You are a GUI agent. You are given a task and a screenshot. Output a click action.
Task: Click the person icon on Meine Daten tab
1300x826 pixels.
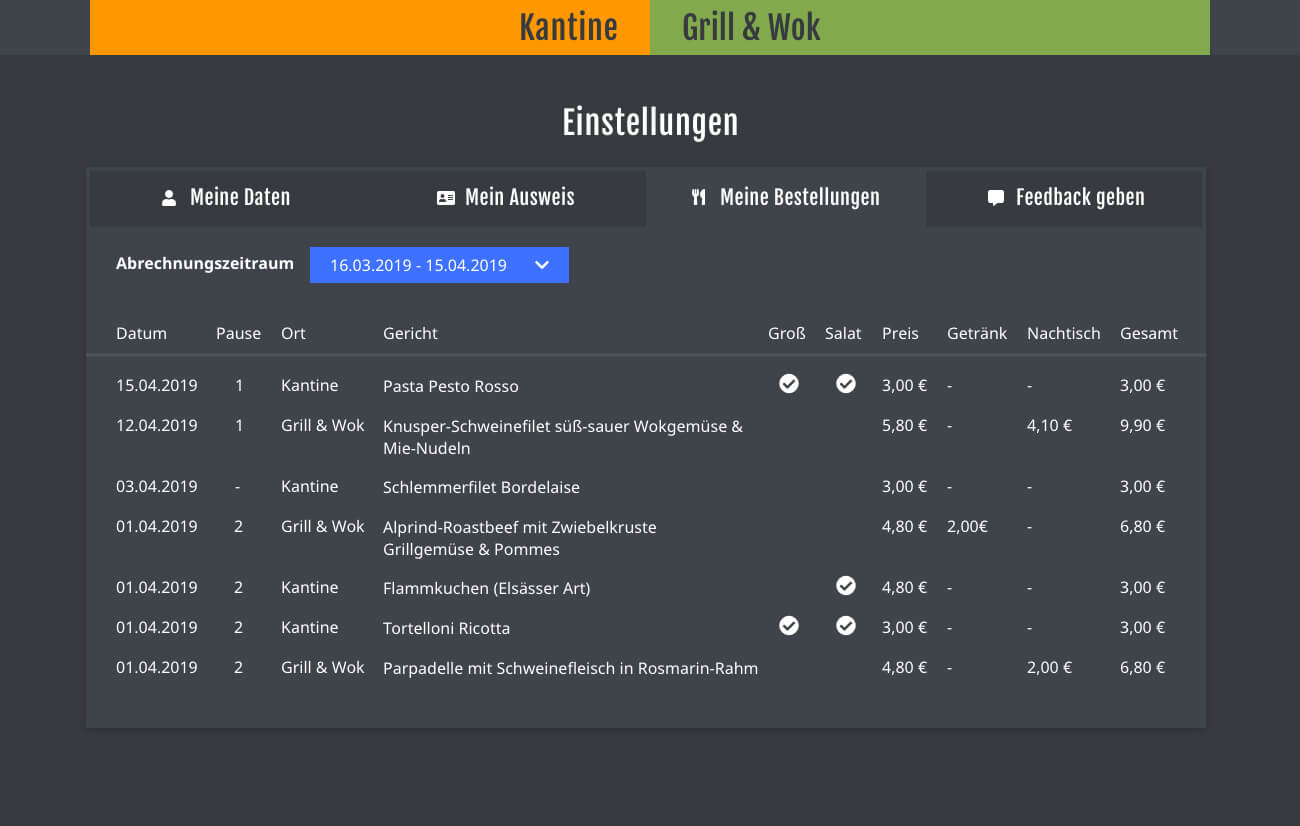point(168,197)
